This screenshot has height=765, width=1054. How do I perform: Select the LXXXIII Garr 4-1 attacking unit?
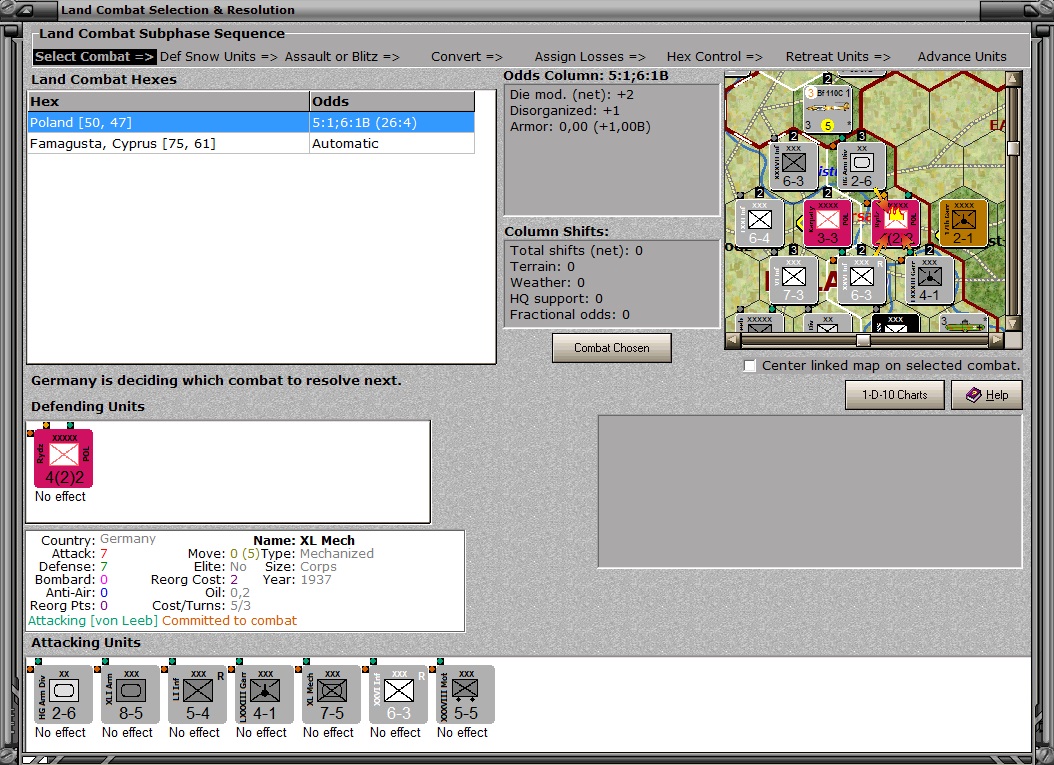[x=264, y=695]
